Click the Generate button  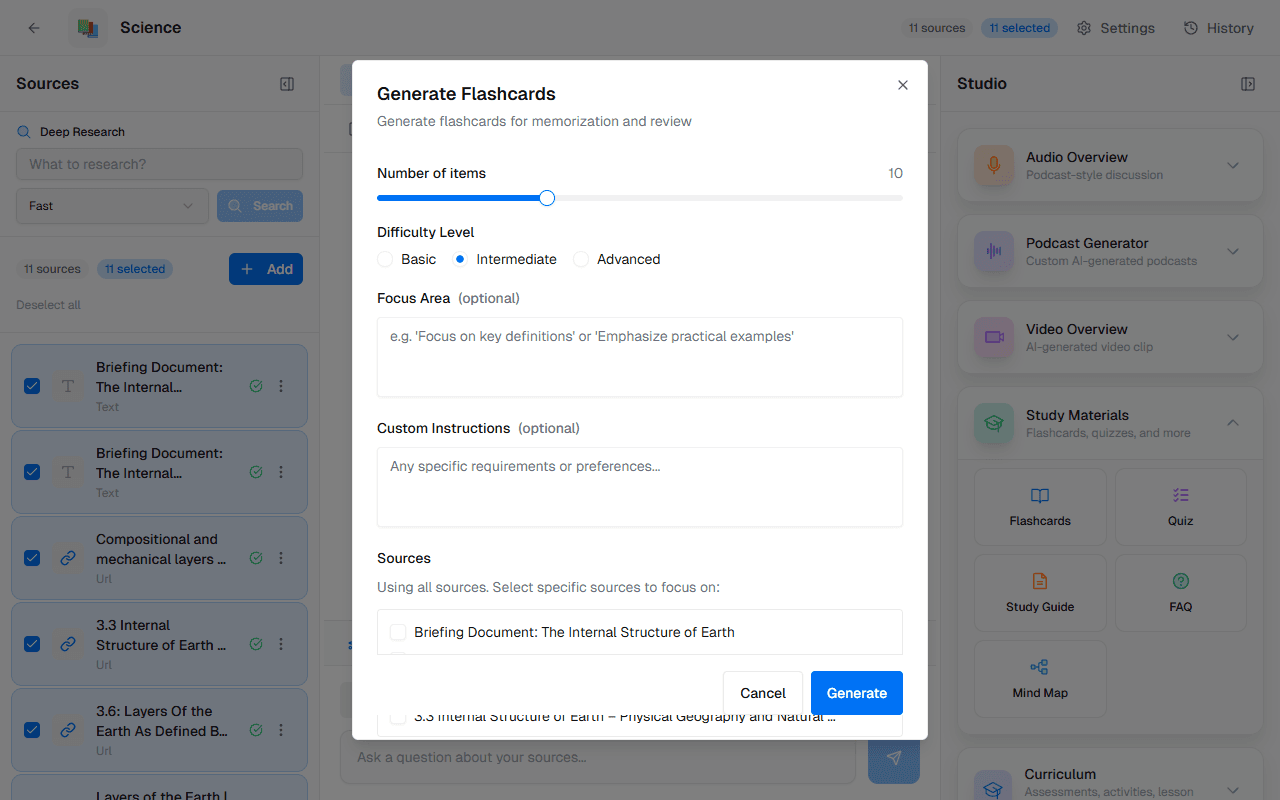coord(856,693)
